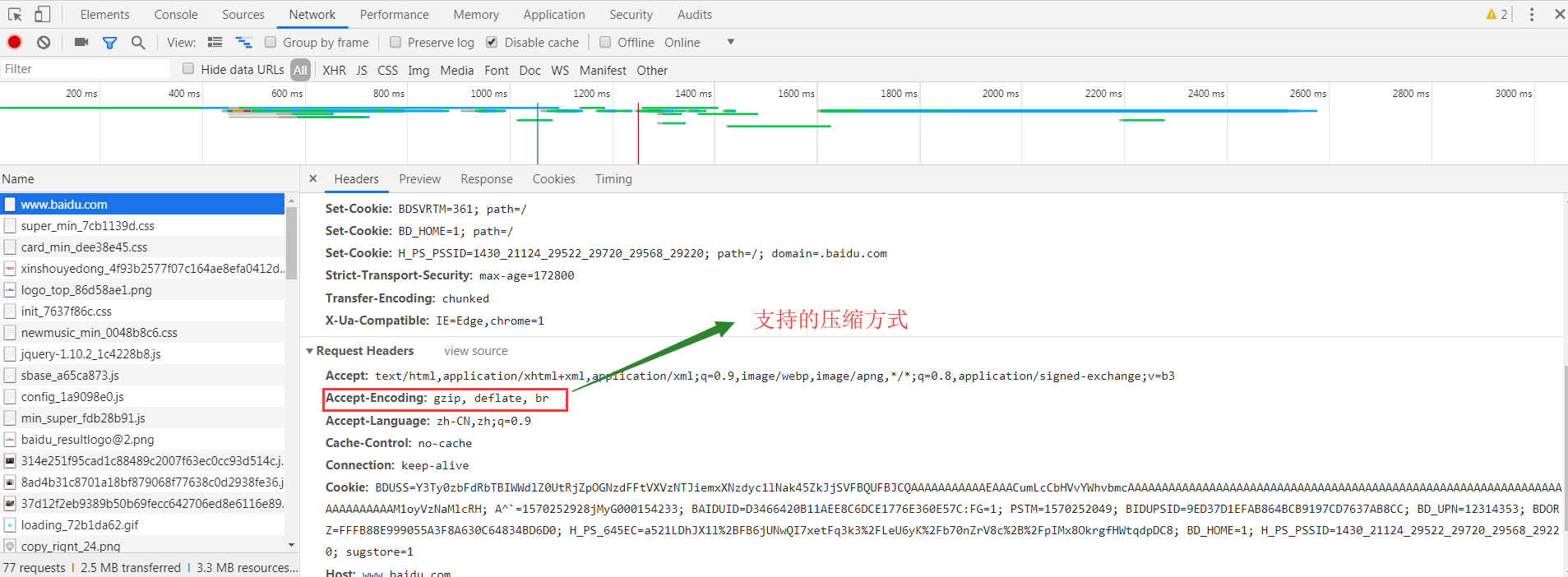Switch to the Performance tab
This screenshot has width=1568, height=577.
click(394, 14)
